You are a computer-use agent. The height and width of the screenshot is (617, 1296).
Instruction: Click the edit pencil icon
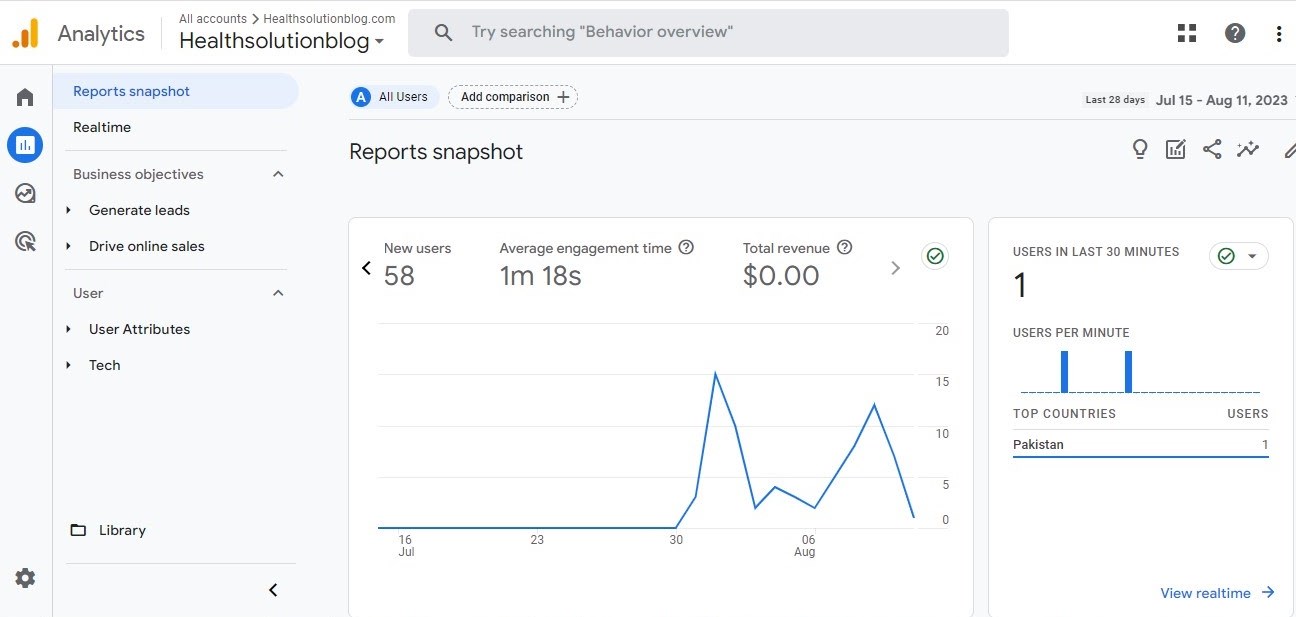click(x=1289, y=149)
